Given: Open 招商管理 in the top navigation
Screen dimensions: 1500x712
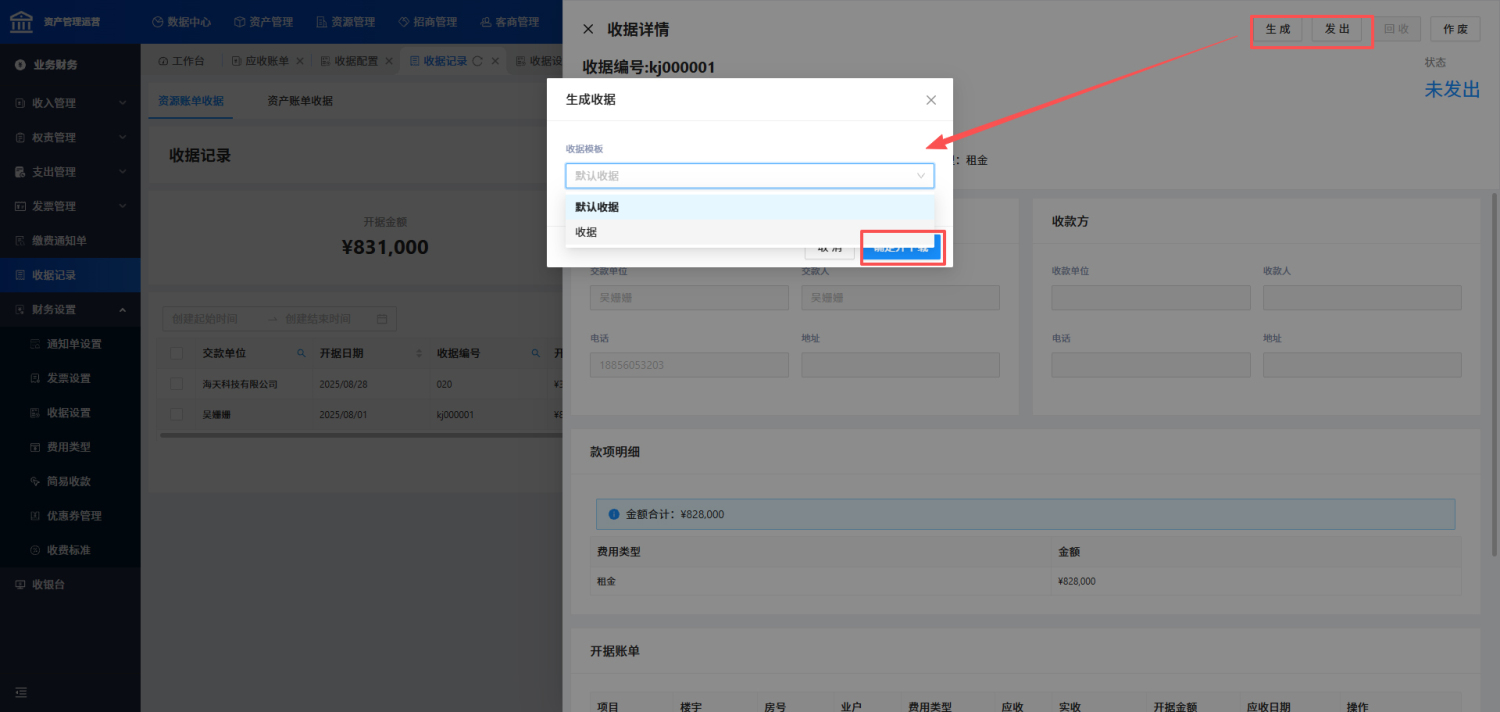Looking at the screenshot, I should pos(427,22).
